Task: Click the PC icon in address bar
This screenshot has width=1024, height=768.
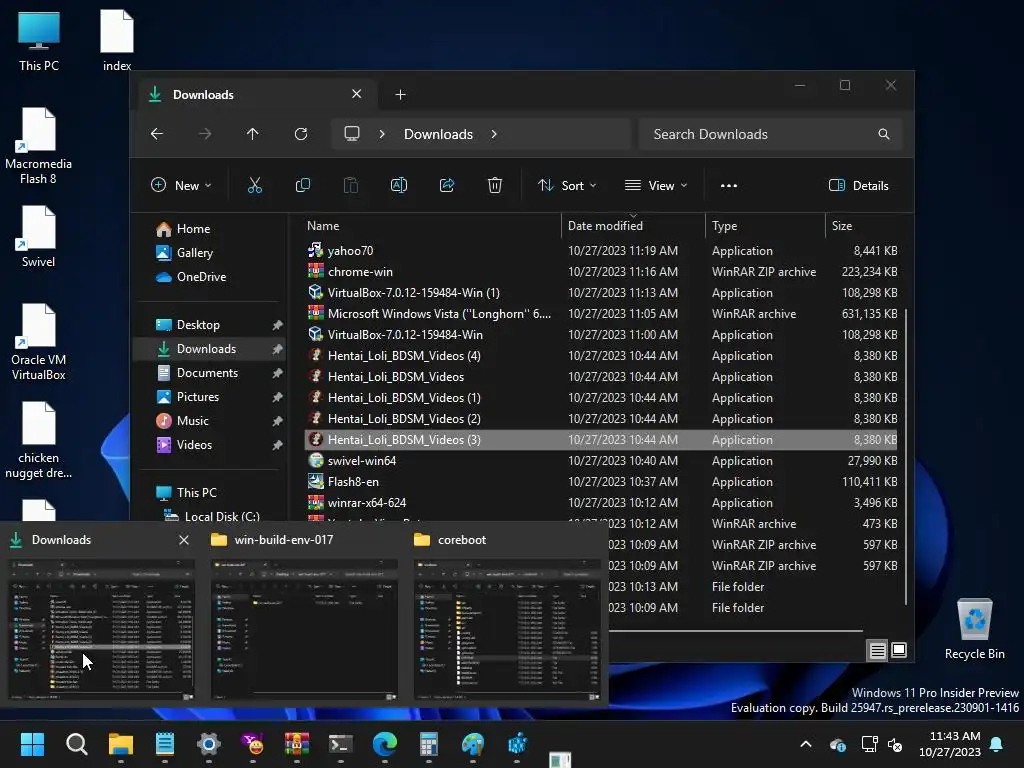Action: (352, 134)
